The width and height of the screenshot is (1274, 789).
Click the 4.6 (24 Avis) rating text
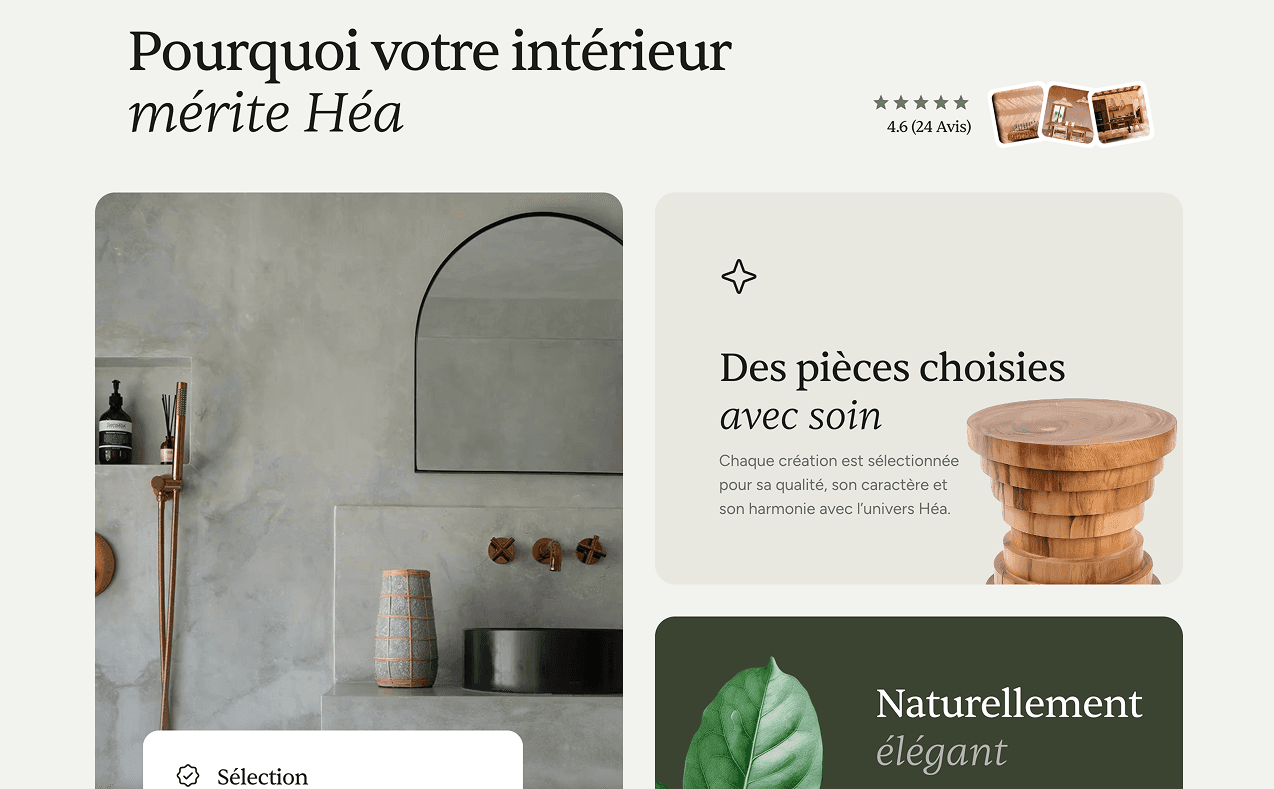(x=929, y=127)
